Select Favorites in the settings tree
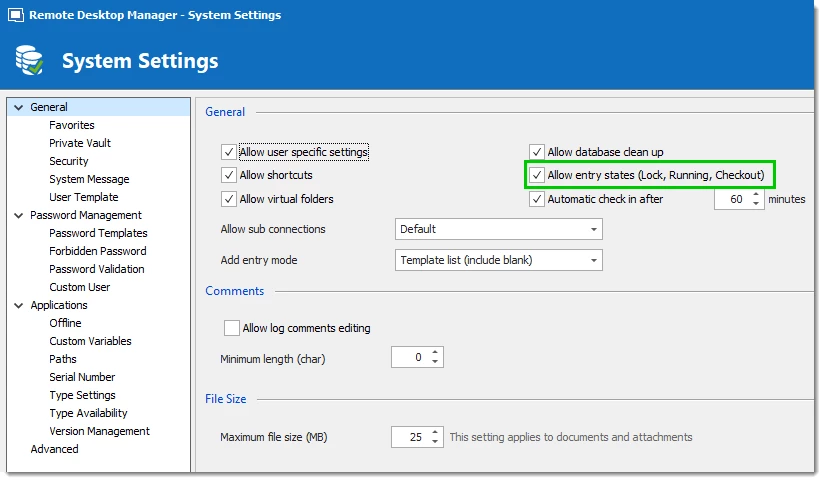This screenshot has height=482, width=824. tap(72, 125)
